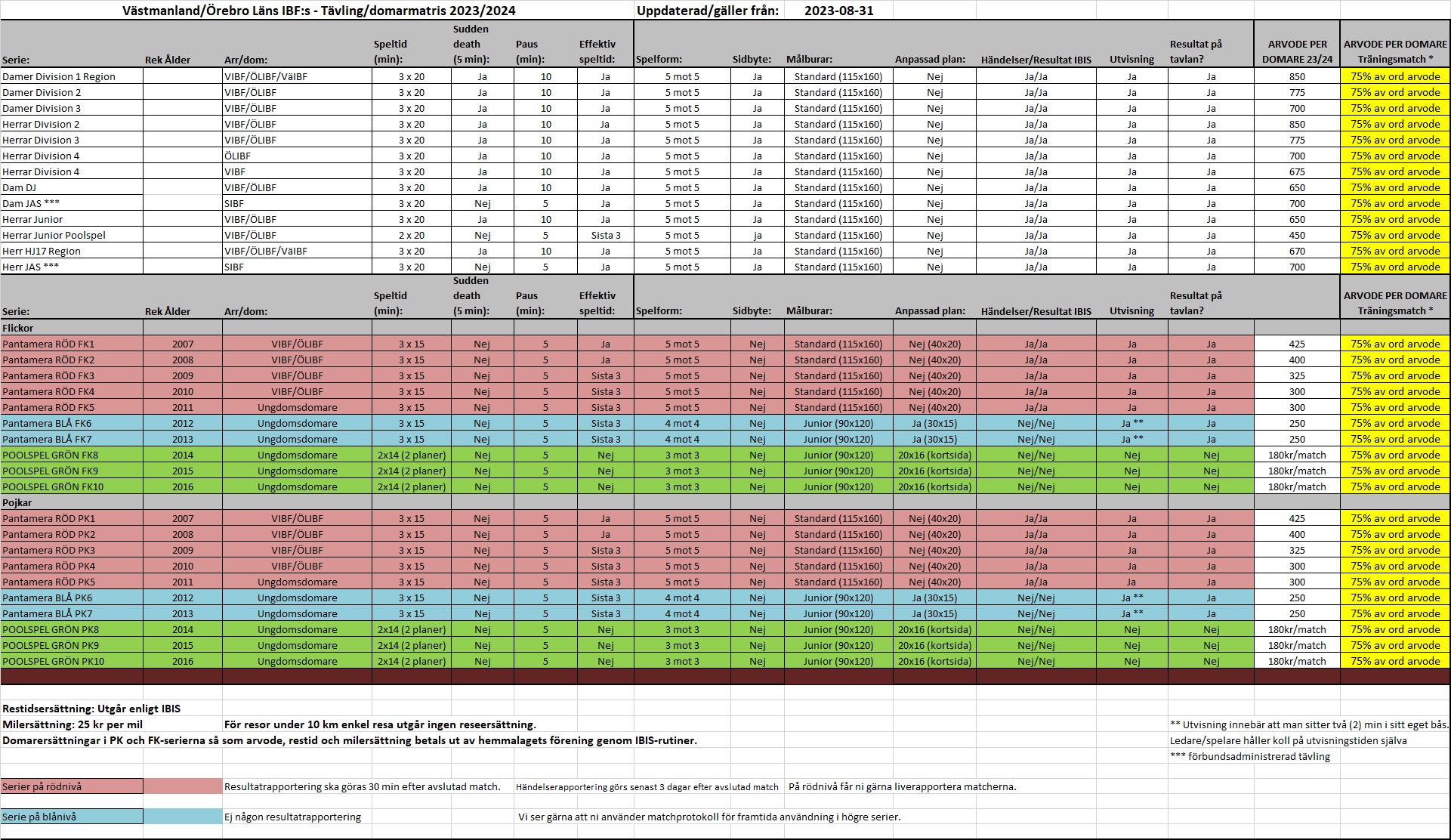1451x840 pixels.
Task: Click the POOLSPEL GRÖN PK8 cell
Action: (x=51, y=629)
